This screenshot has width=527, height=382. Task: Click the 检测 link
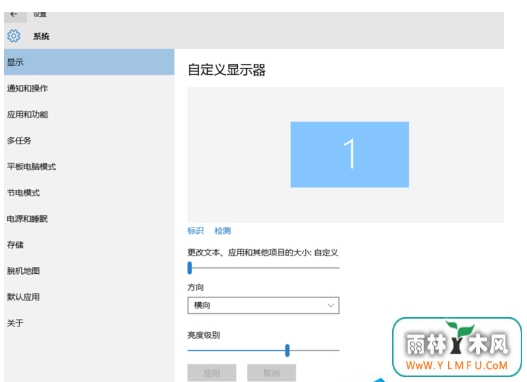223,231
